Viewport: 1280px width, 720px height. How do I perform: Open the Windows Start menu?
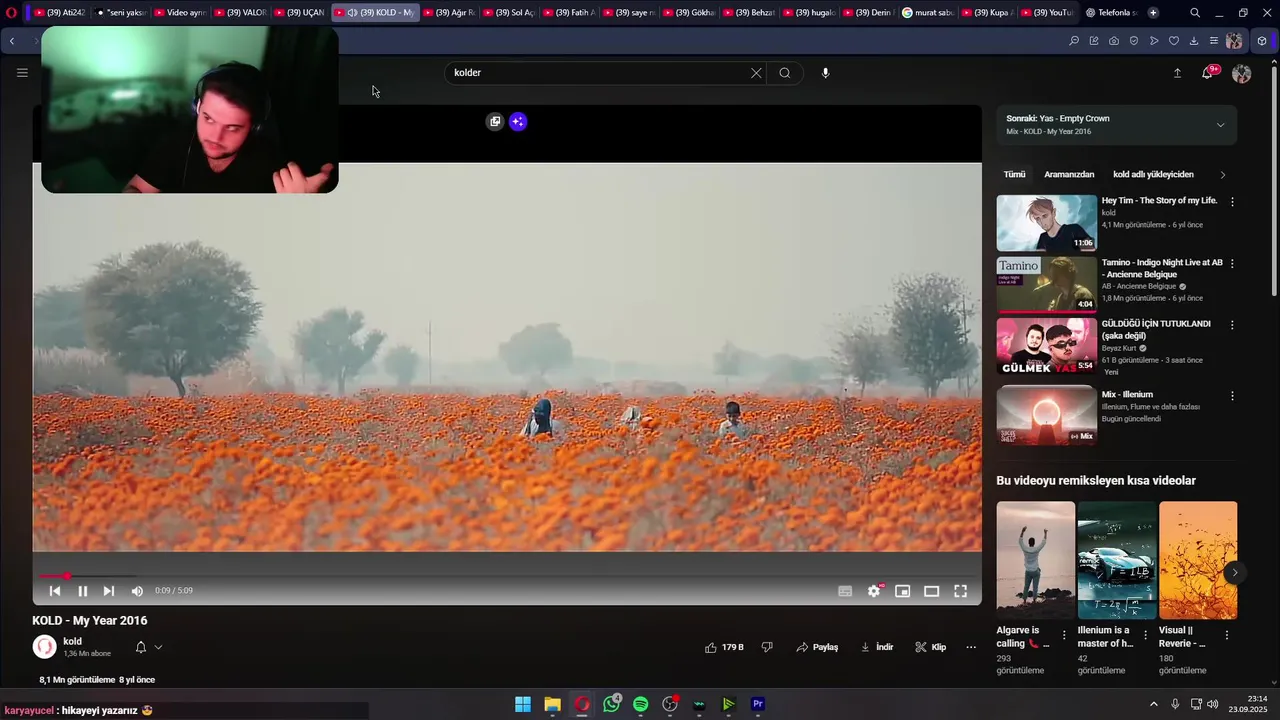click(x=523, y=704)
